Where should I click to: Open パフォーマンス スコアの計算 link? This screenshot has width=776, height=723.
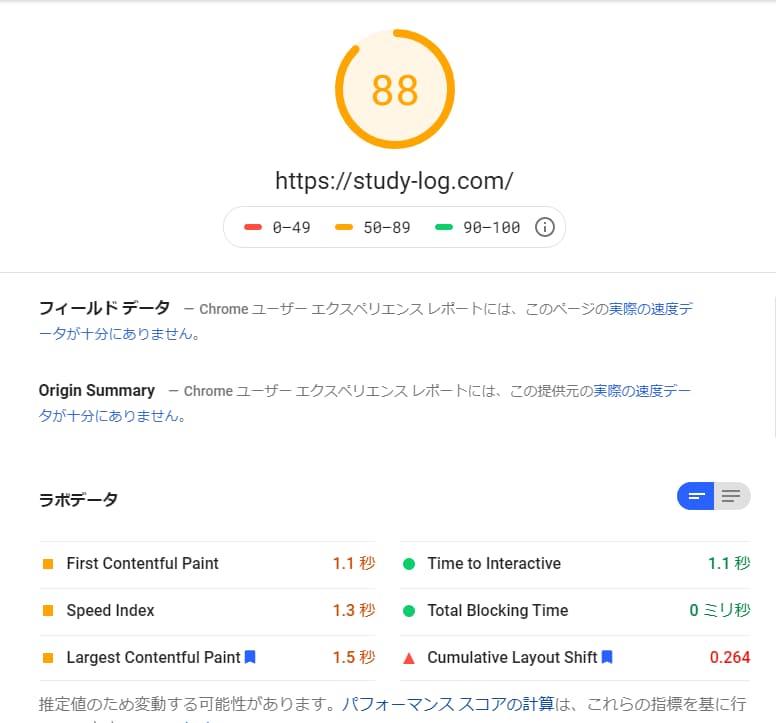tap(448, 704)
